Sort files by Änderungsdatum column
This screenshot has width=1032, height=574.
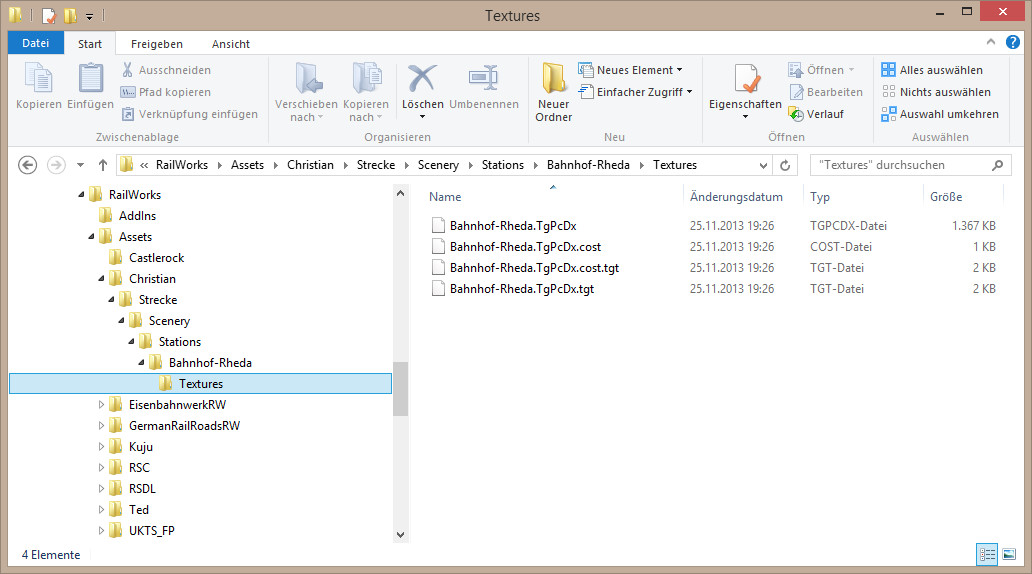coord(736,197)
